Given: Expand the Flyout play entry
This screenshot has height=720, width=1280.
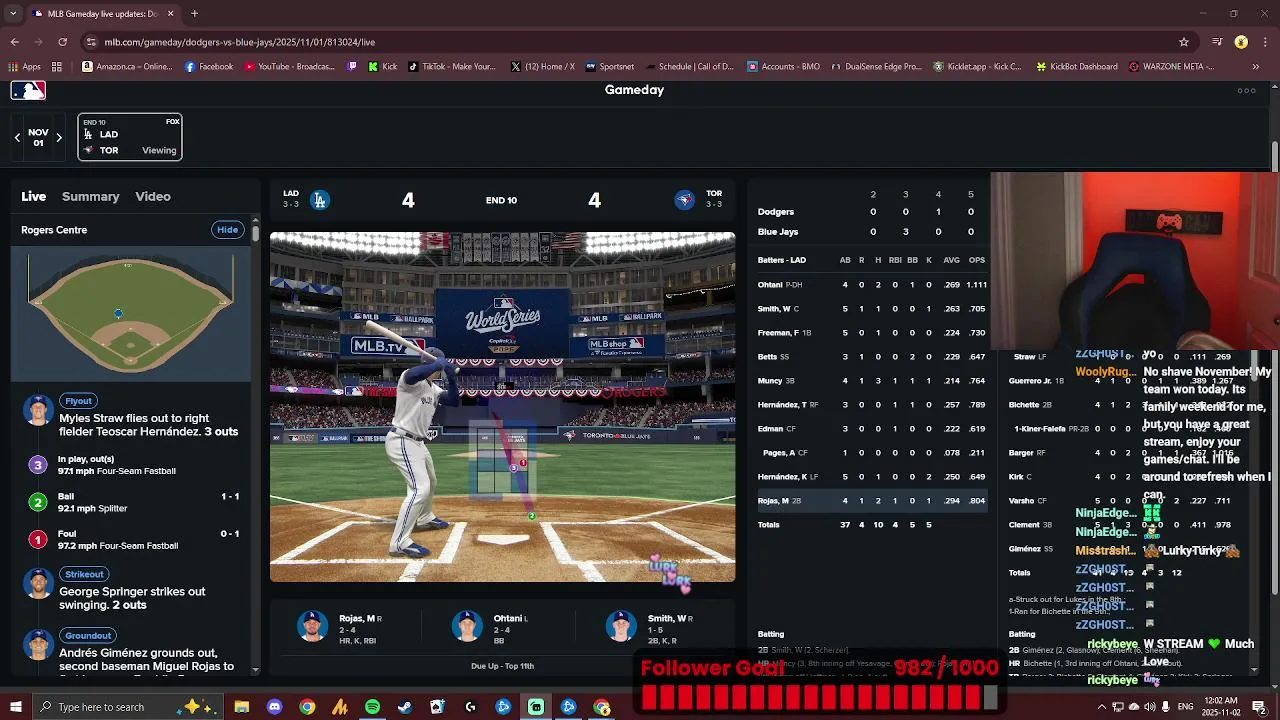Looking at the screenshot, I should point(78,401).
